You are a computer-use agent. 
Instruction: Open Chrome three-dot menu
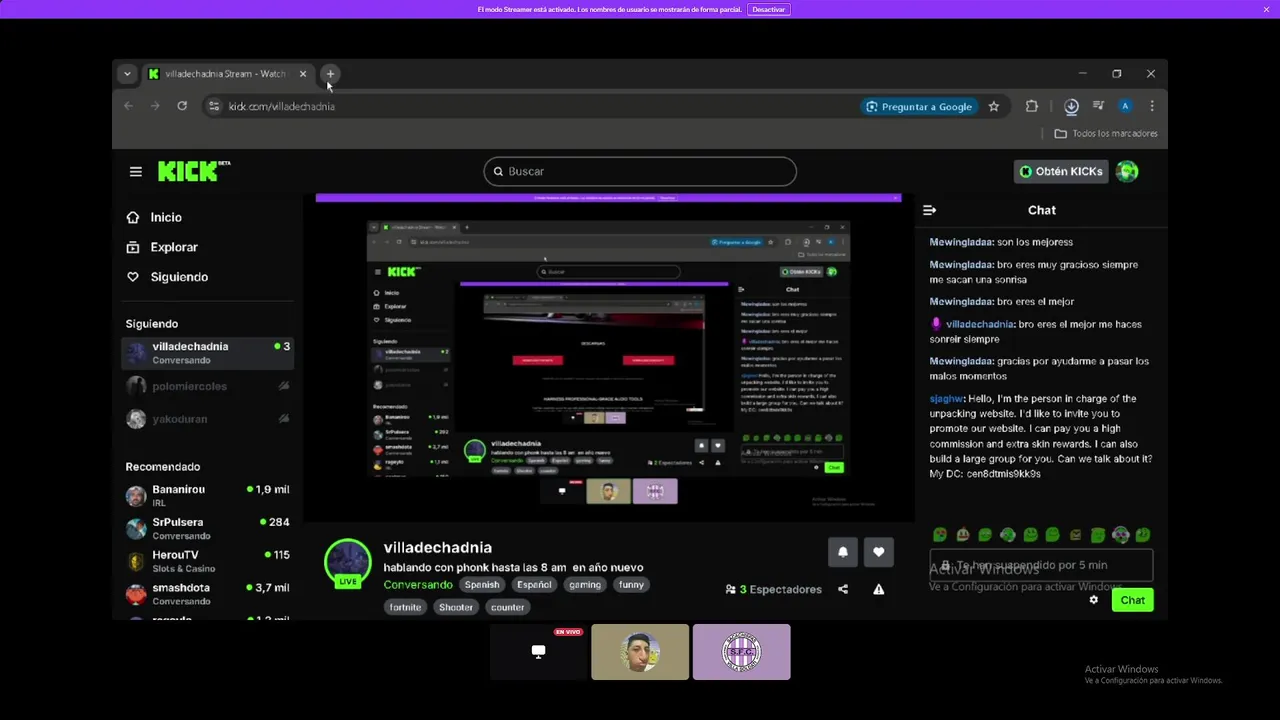pos(1152,106)
